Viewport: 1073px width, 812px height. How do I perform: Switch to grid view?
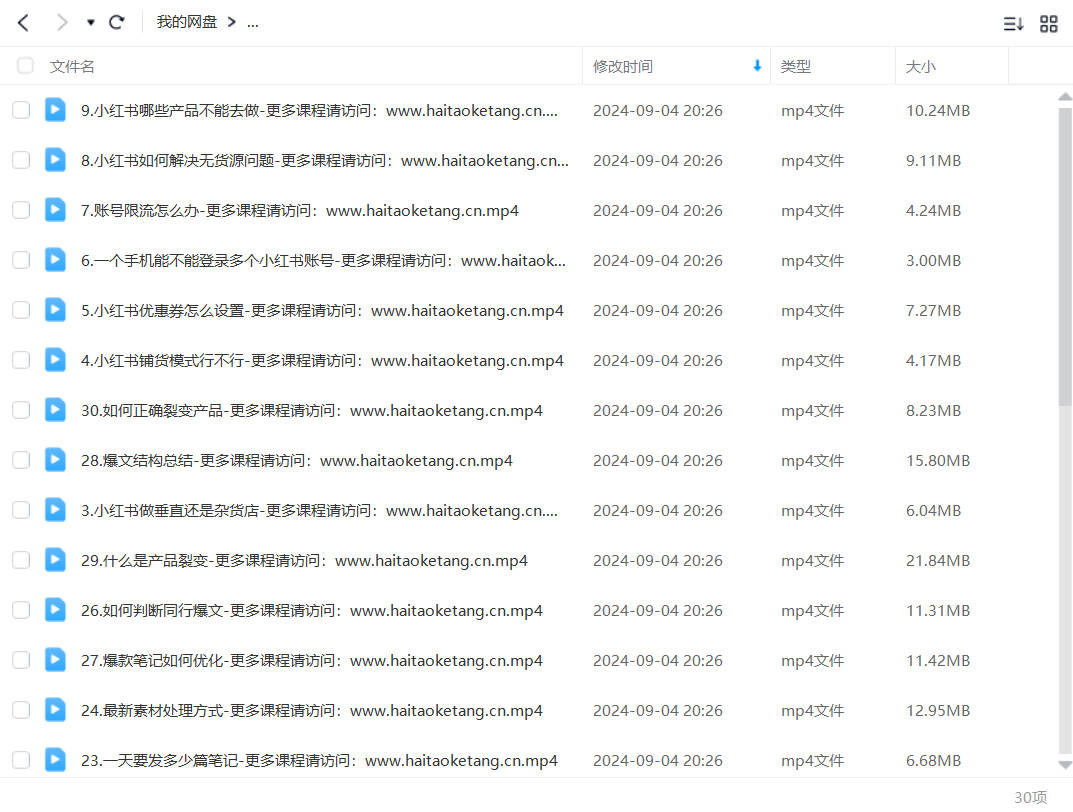[1048, 24]
